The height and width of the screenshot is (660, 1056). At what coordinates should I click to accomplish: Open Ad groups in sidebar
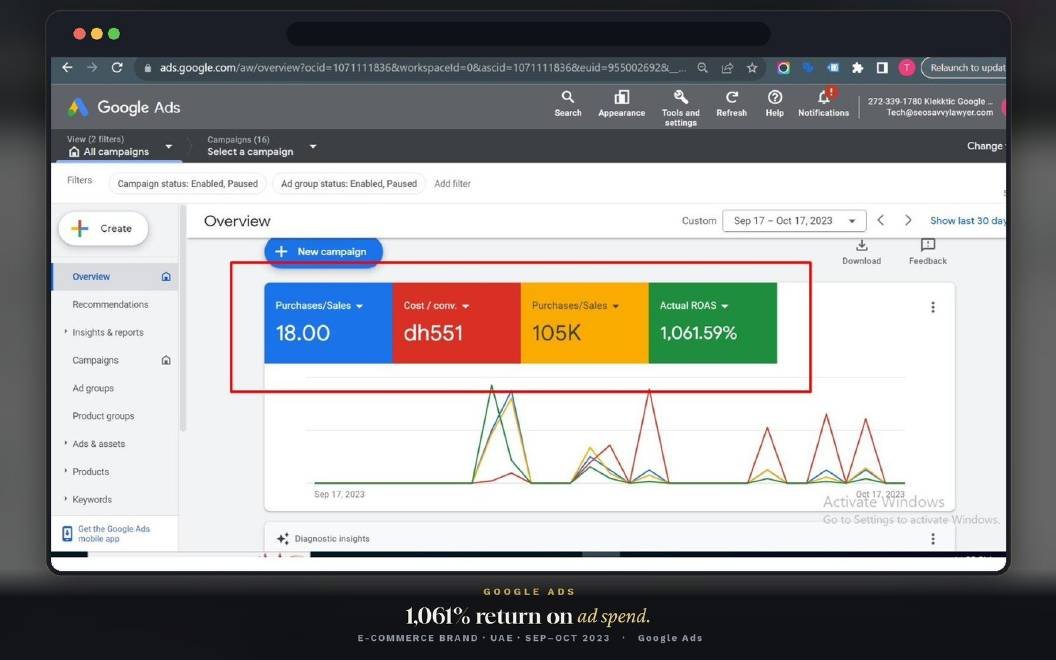pos(93,388)
